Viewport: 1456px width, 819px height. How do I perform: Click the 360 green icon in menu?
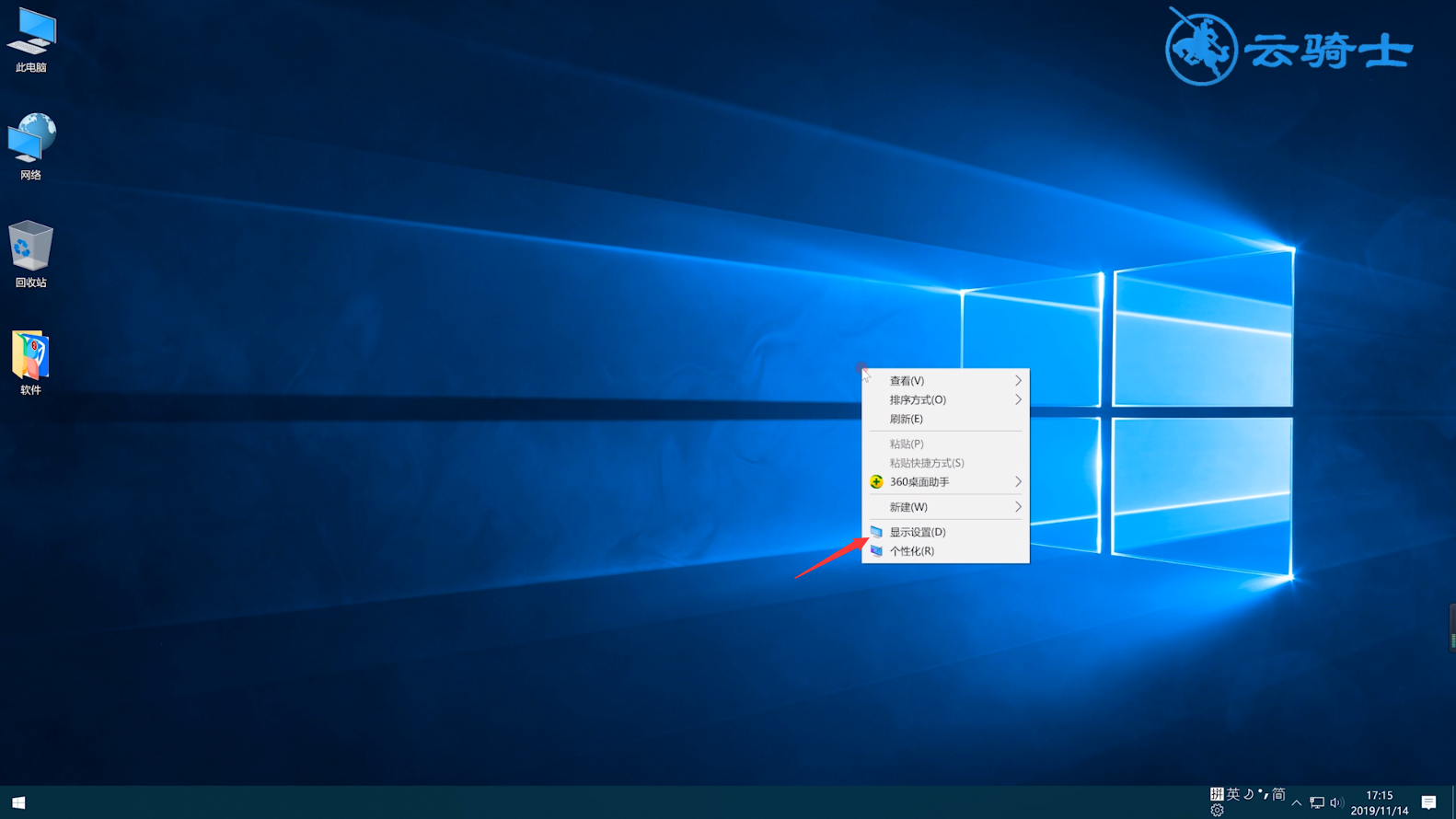click(x=876, y=481)
